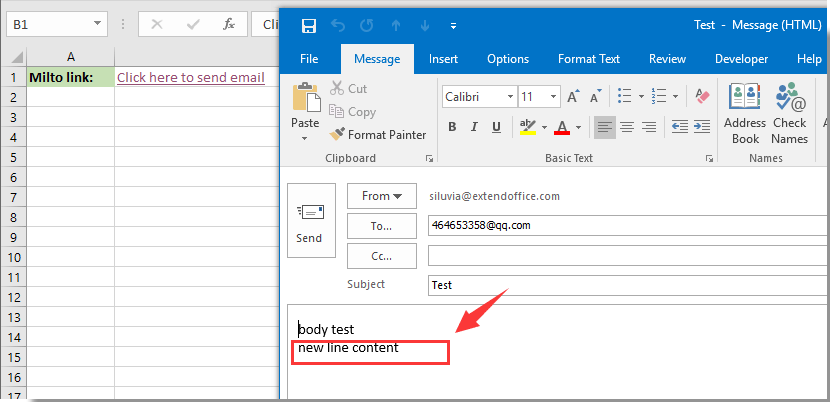Click 'body test' line in message
The height and width of the screenshot is (402, 830).
326,329
